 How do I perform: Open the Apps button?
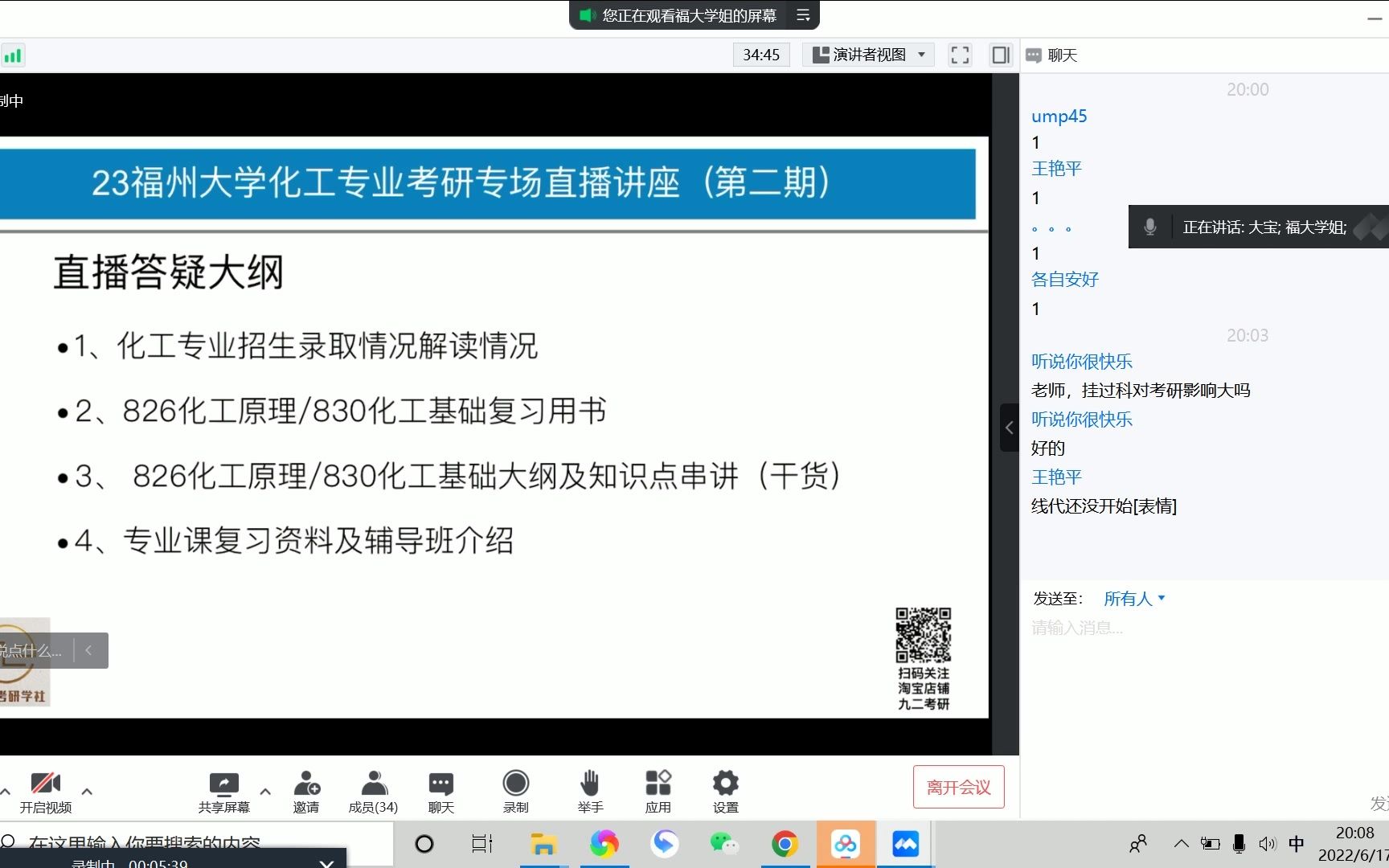658,792
